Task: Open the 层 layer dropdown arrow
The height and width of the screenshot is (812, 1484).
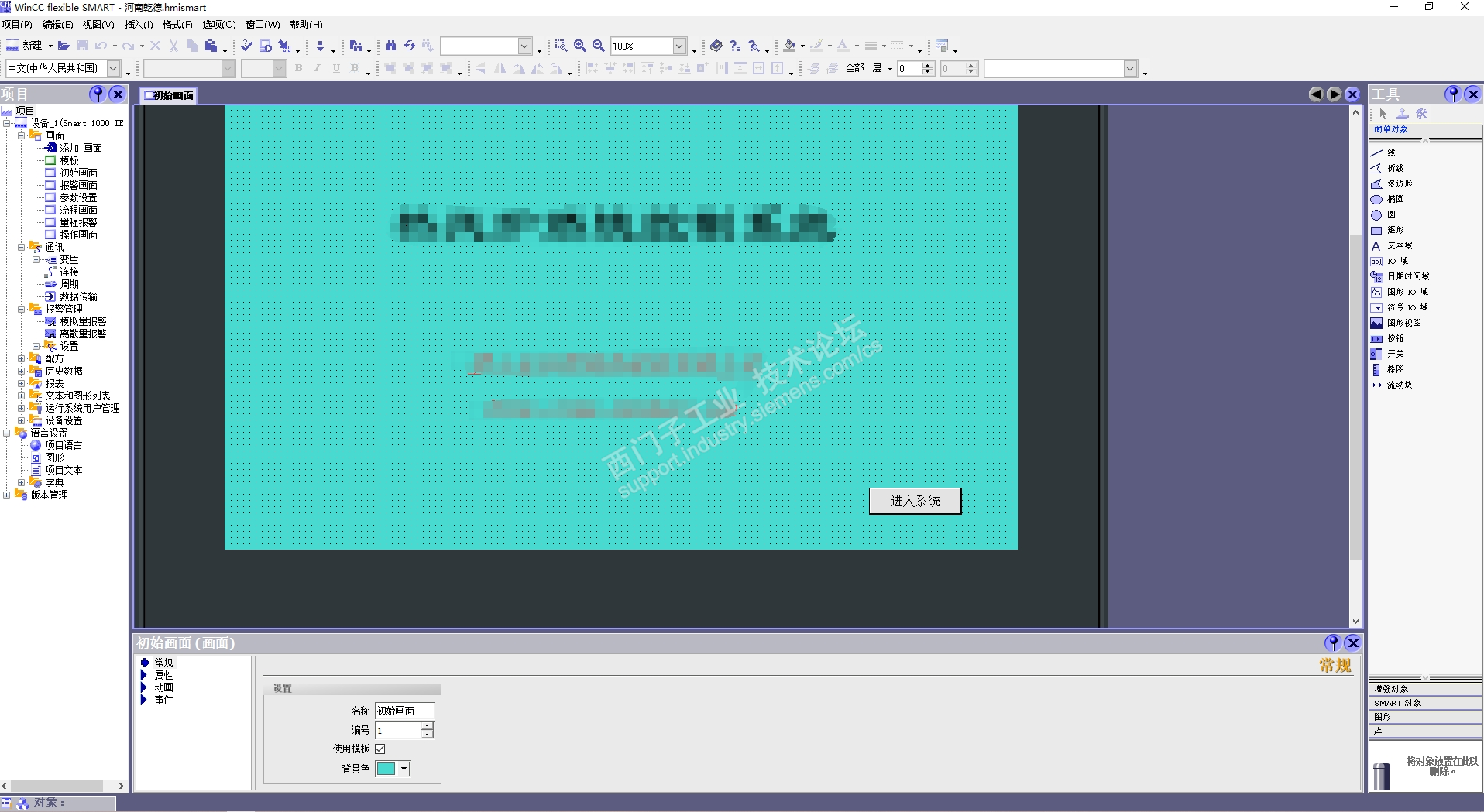Action: click(890, 68)
